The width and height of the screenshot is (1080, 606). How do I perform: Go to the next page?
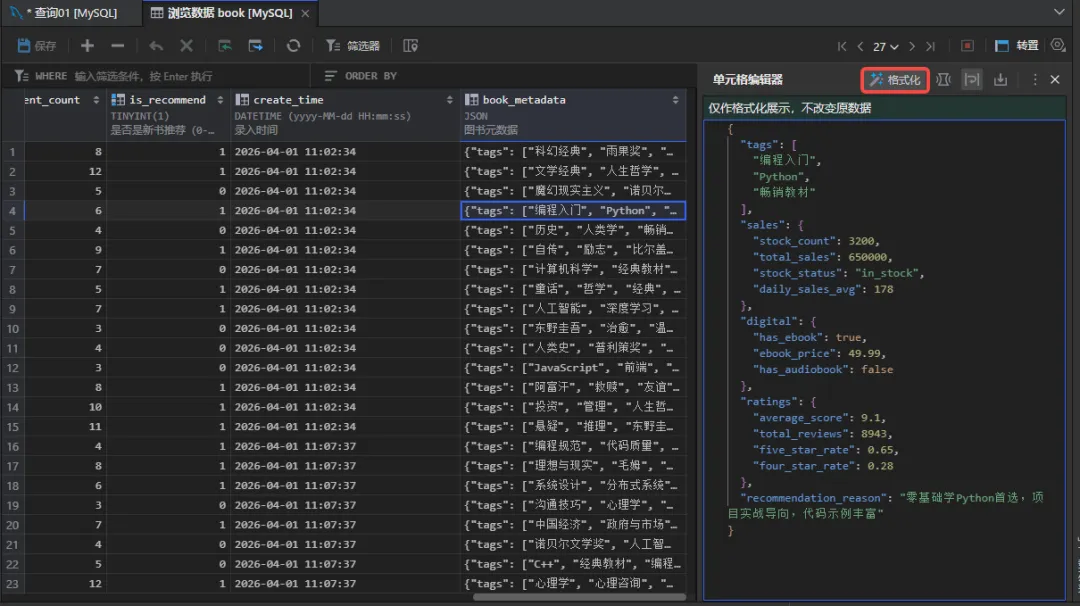coord(912,46)
